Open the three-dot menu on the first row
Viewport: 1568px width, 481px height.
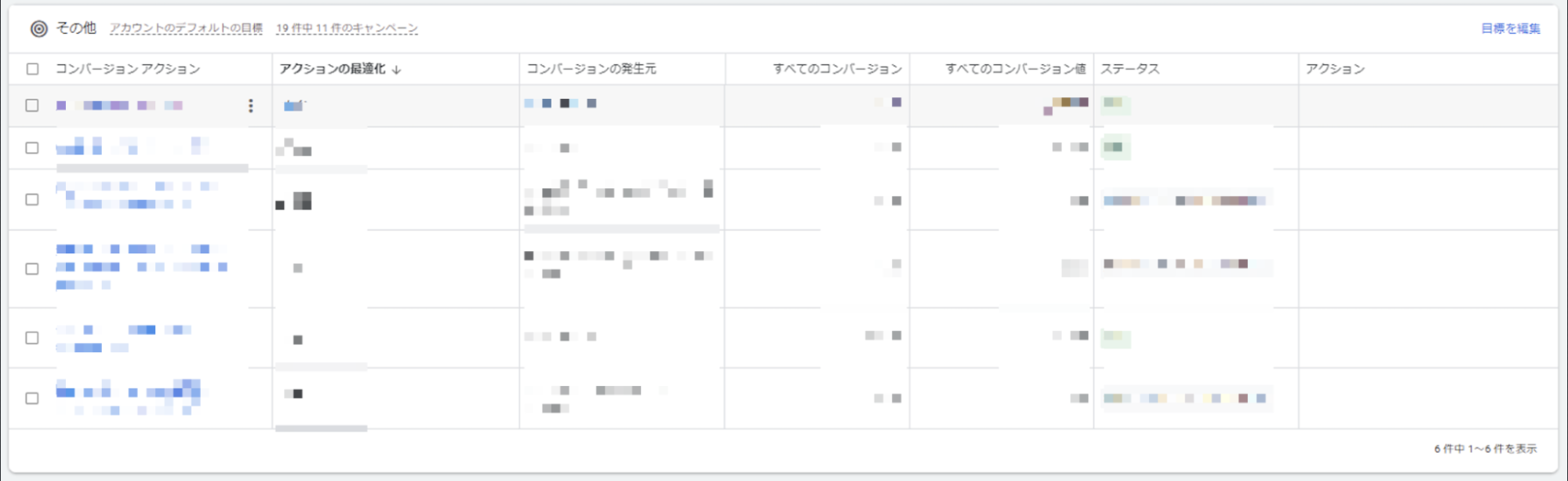coord(252,106)
